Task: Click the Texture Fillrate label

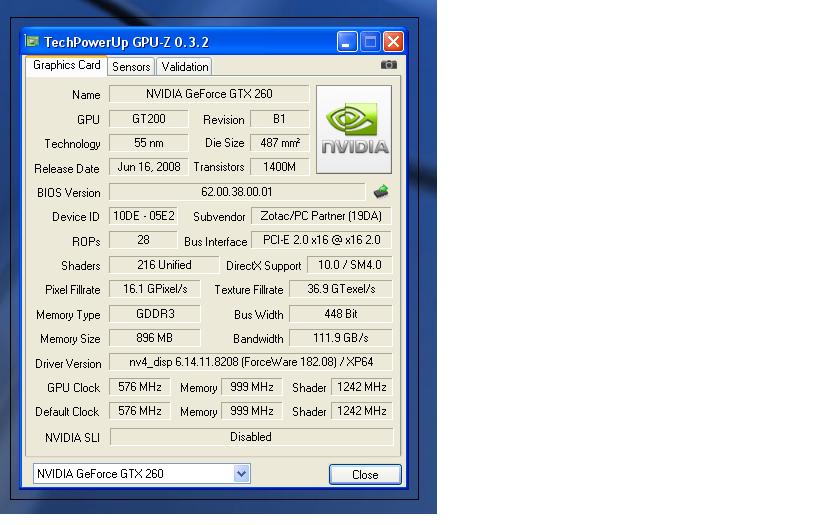Action: click(x=249, y=290)
